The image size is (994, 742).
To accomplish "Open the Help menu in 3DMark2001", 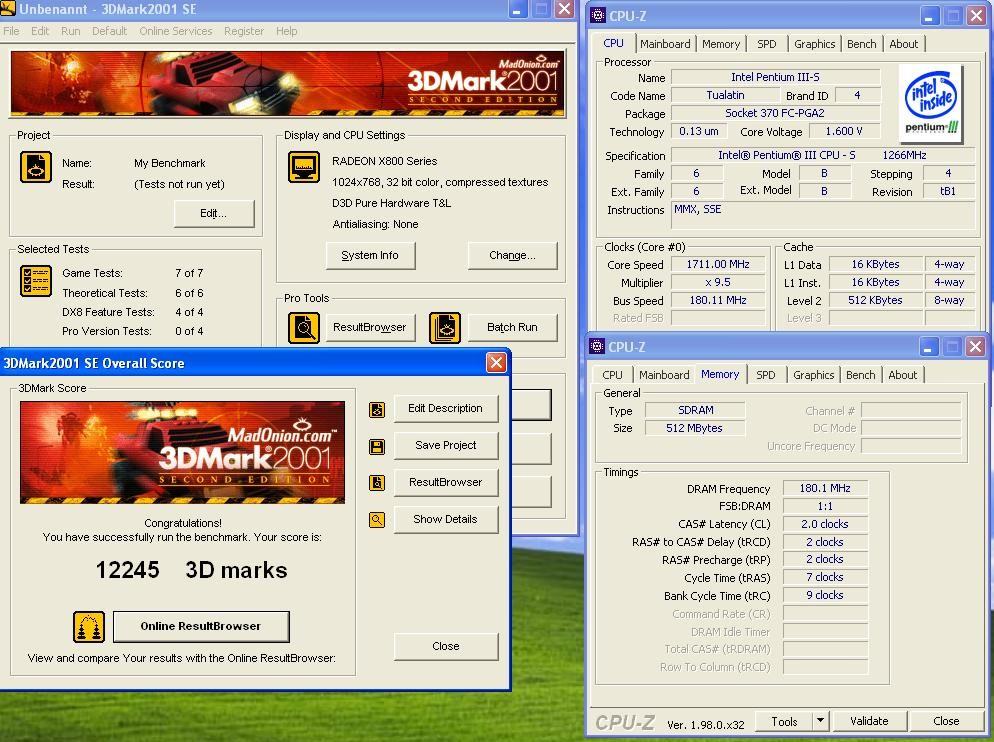I will click(x=287, y=31).
